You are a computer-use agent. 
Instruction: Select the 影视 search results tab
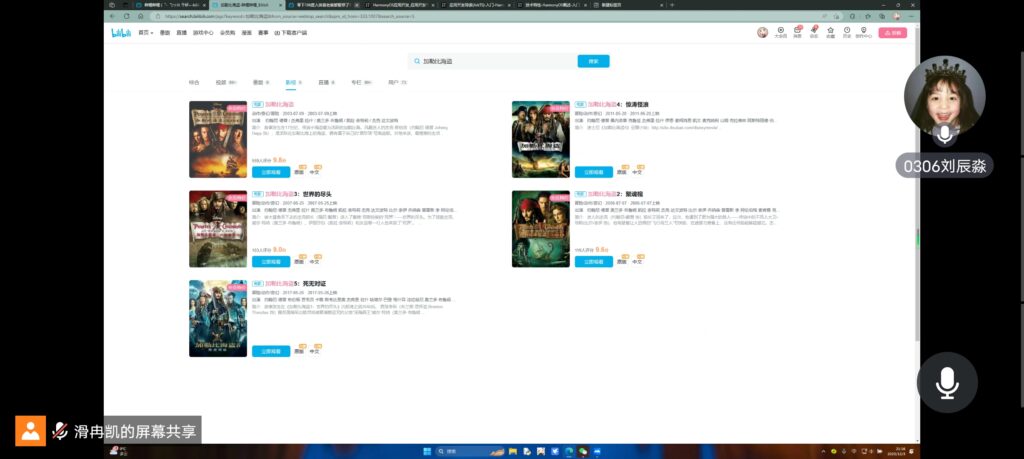pos(293,83)
